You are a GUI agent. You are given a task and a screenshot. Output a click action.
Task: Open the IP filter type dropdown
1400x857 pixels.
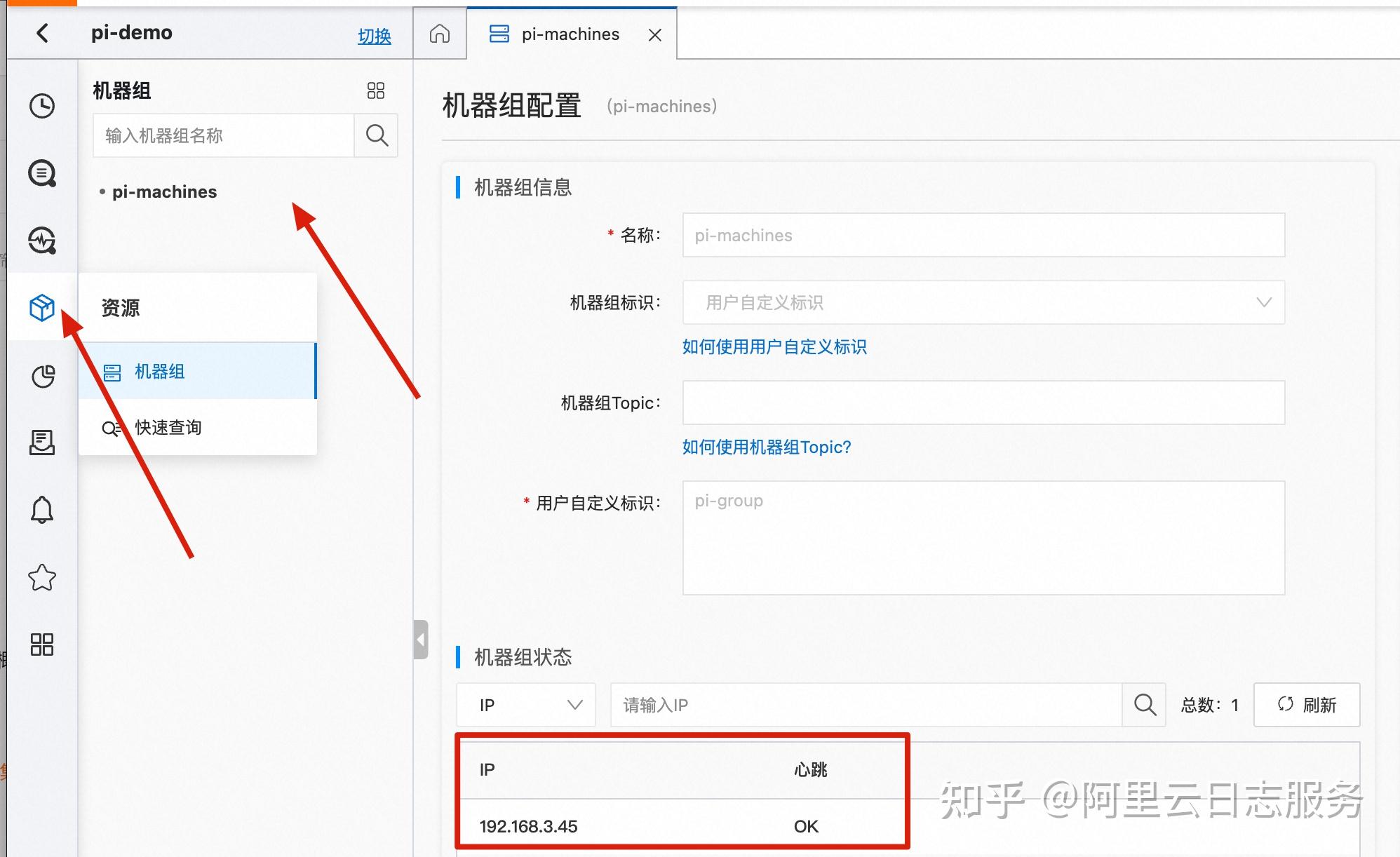(525, 705)
